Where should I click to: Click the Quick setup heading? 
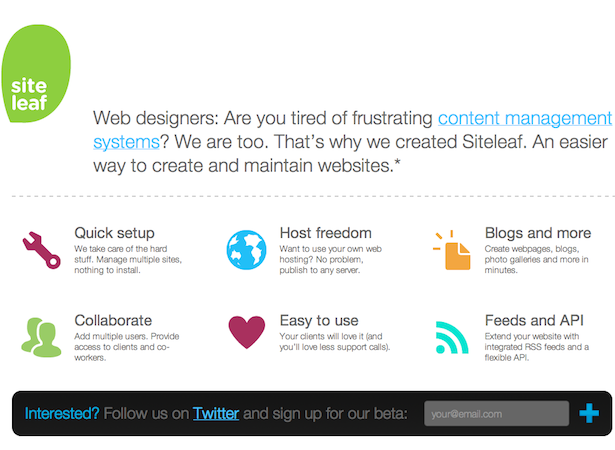click(115, 233)
